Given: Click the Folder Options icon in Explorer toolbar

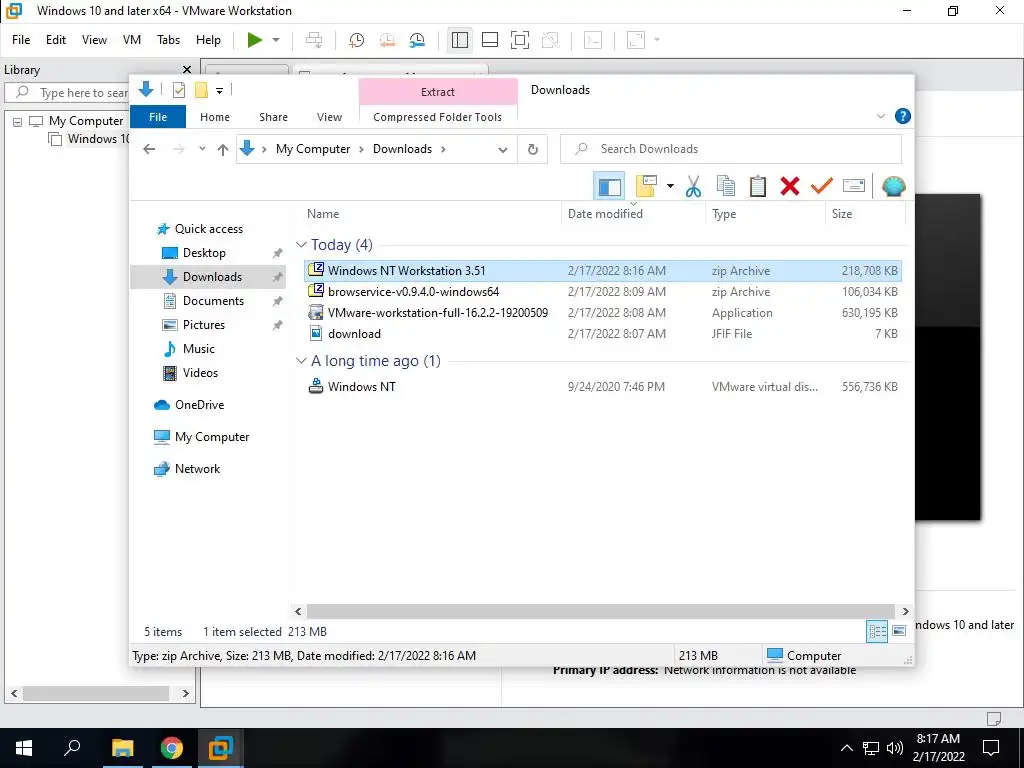Looking at the screenshot, I should [646, 186].
